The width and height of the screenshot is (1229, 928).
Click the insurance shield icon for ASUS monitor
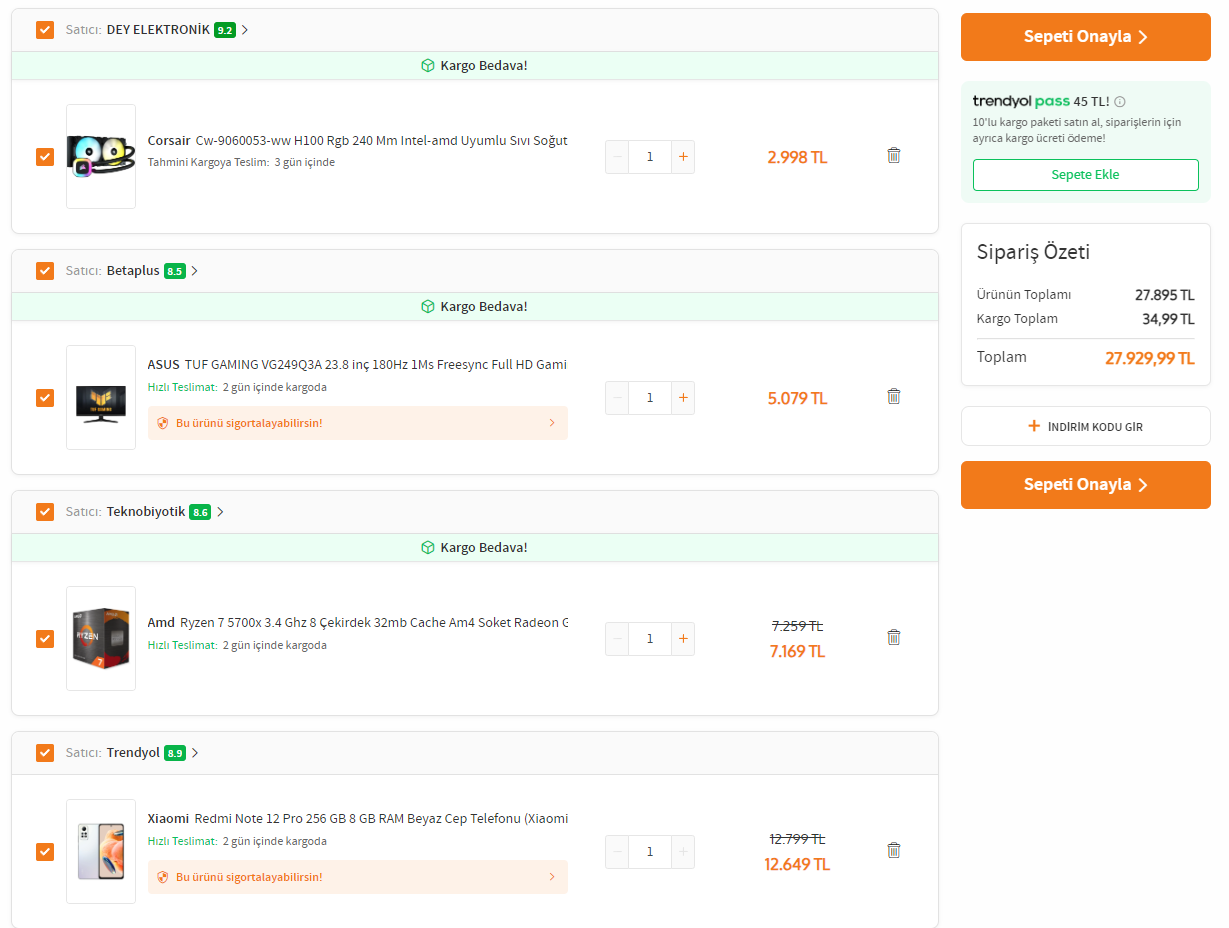coord(163,423)
